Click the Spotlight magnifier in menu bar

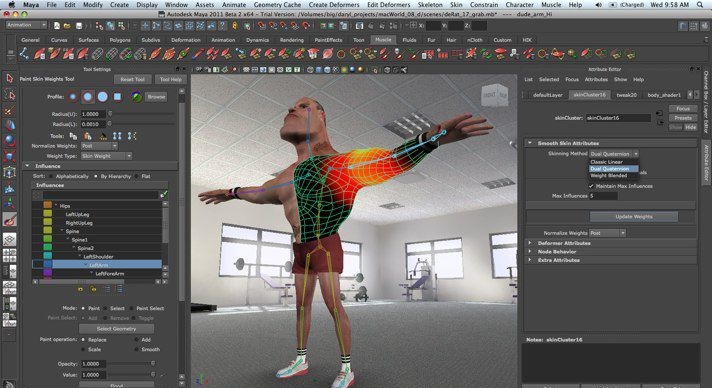click(700, 5)
